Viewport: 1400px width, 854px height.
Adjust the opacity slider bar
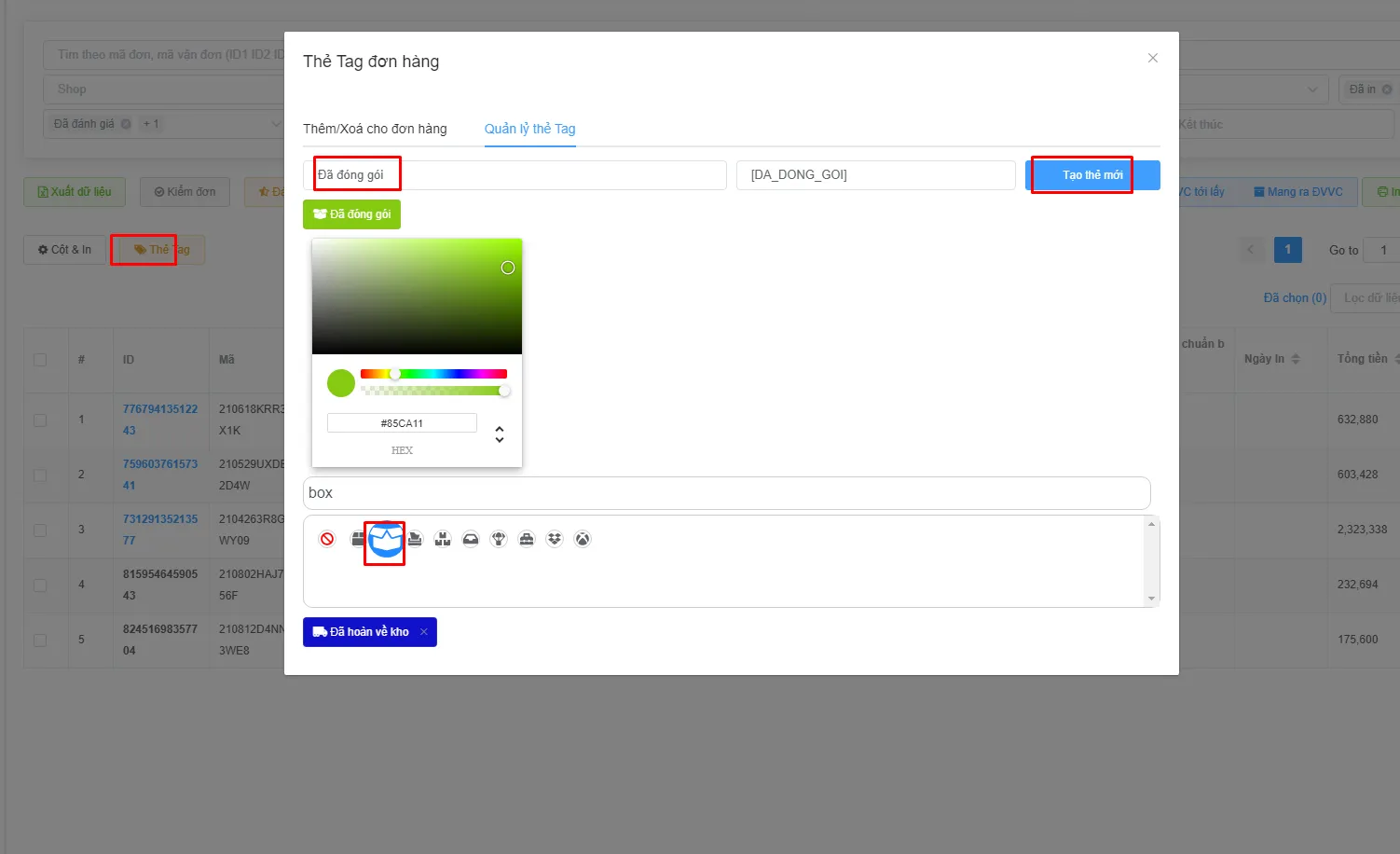433,391
